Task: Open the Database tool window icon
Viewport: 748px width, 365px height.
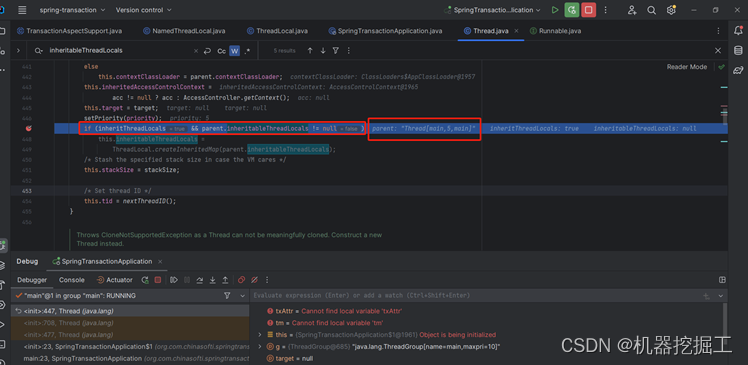Action: click(x=738, y=51)
